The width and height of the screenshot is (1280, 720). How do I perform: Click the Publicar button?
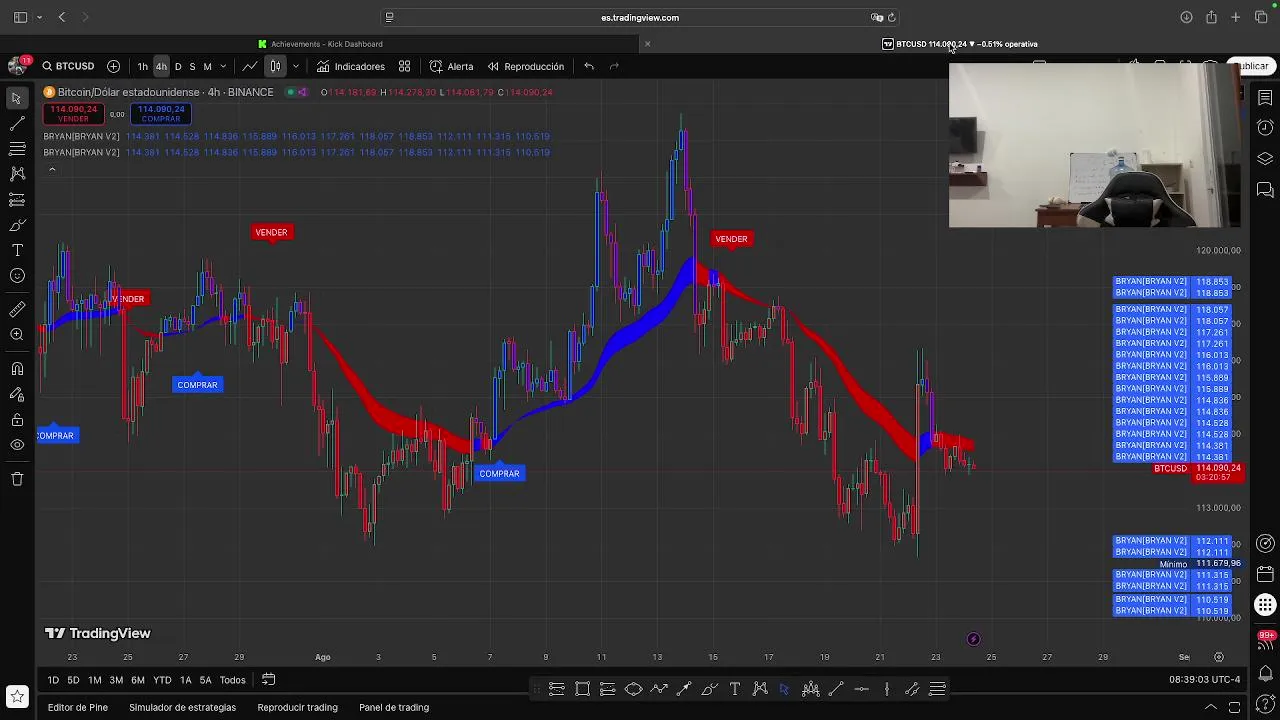coord(1251,66)
